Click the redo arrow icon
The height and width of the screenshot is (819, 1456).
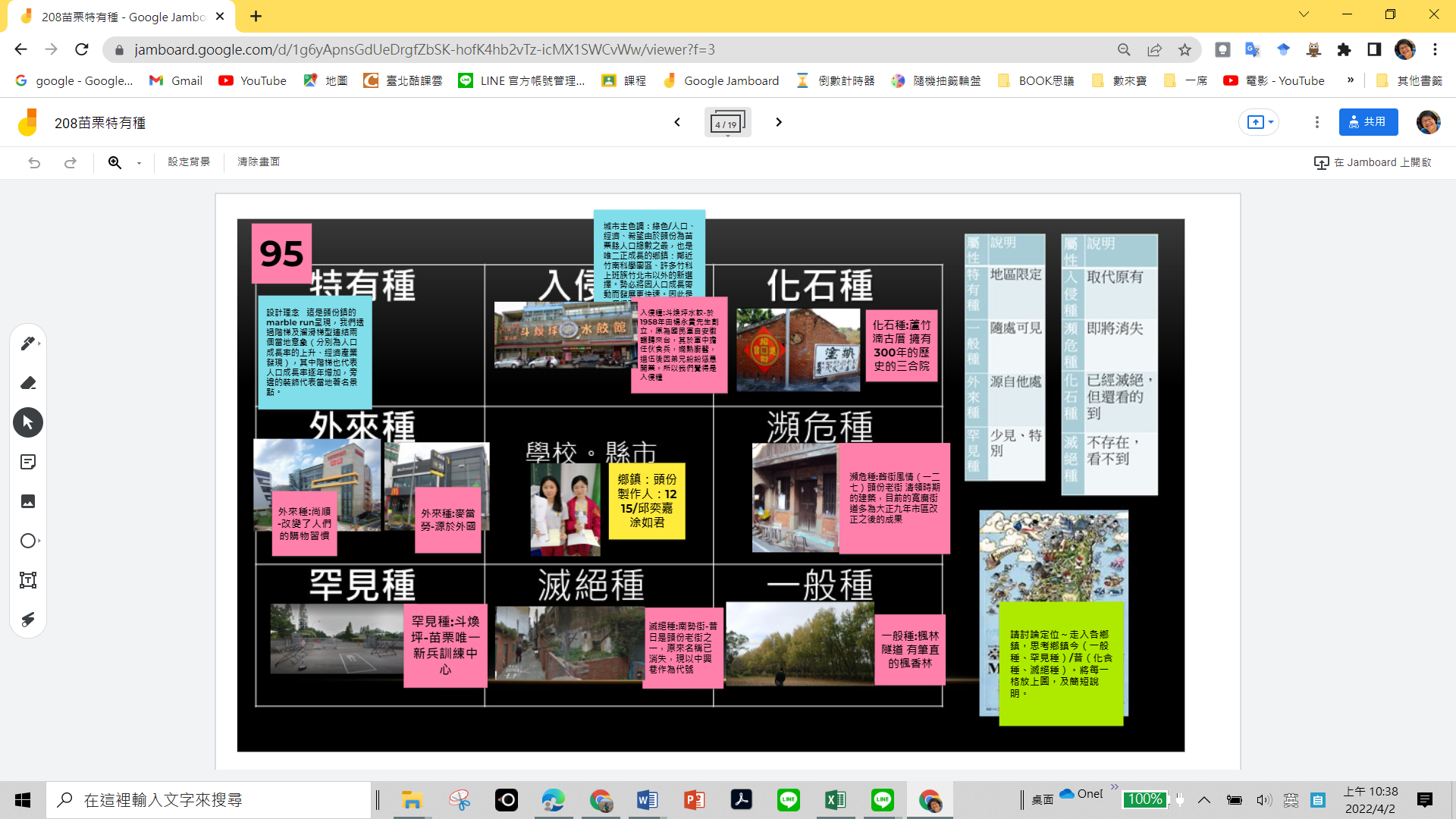click(x=69, y=162)
